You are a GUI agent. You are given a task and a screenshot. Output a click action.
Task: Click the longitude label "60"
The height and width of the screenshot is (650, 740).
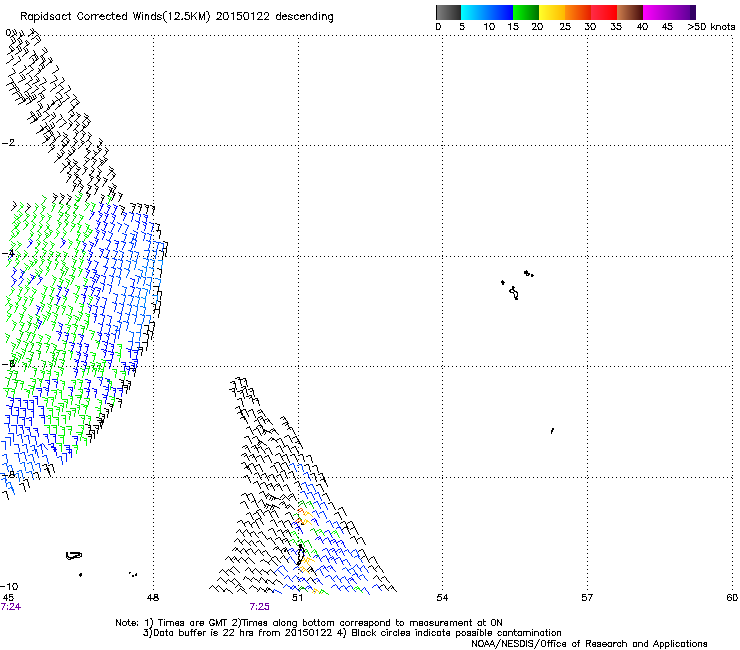pyautogui.click(x=732, y=598)
